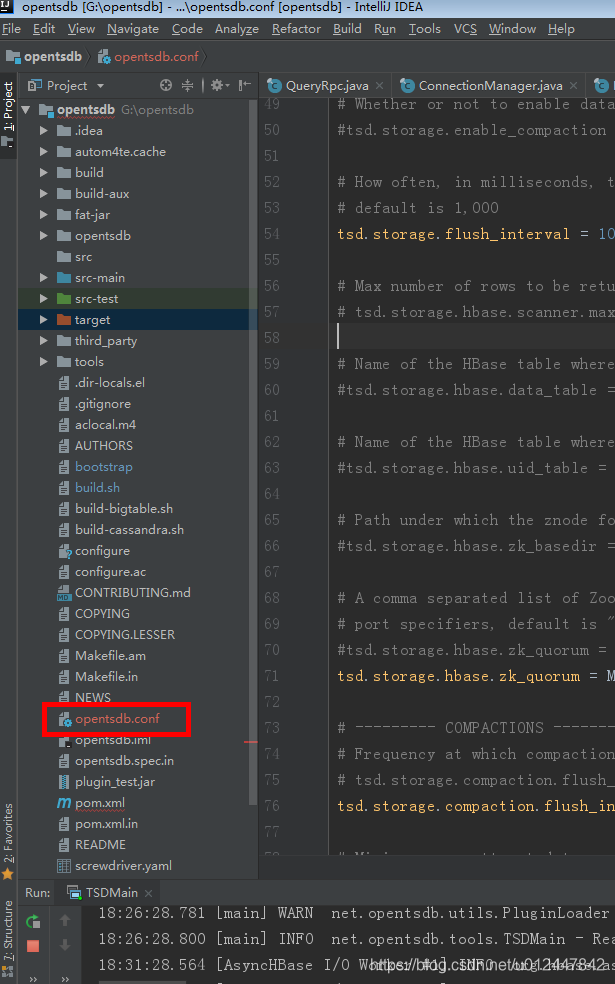Click the down arrow in Run panel
This screenshot has width=615, height=984.
coord(65,946)
